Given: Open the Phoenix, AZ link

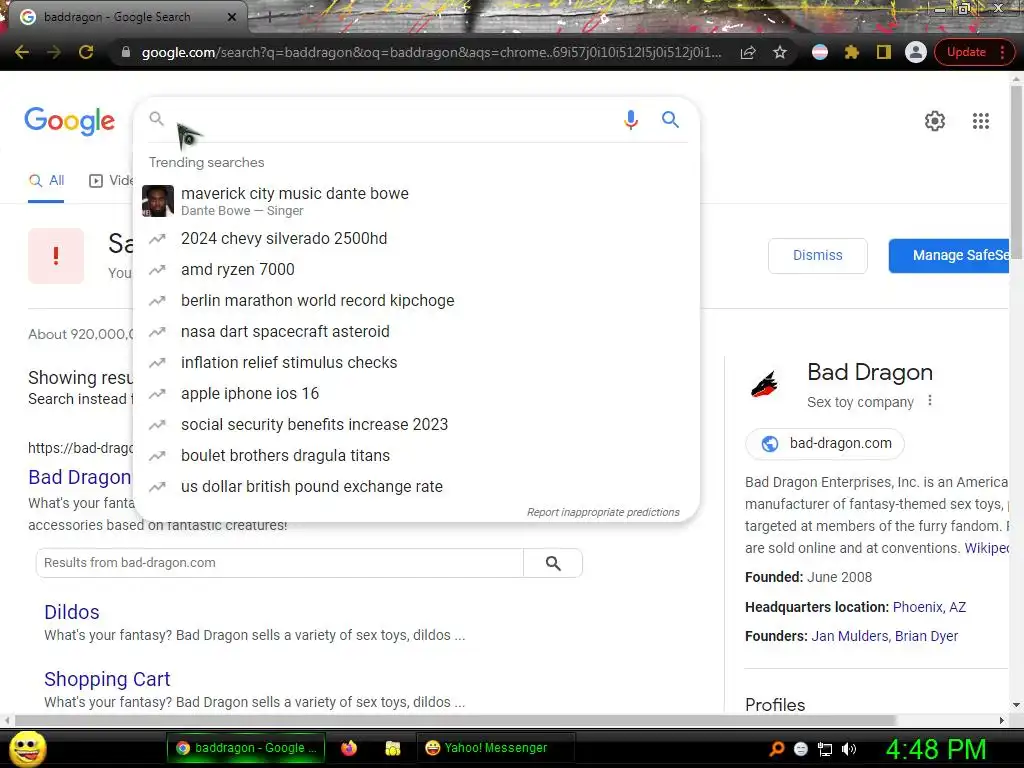Looking at the screenshot, I should pos(929,607).
